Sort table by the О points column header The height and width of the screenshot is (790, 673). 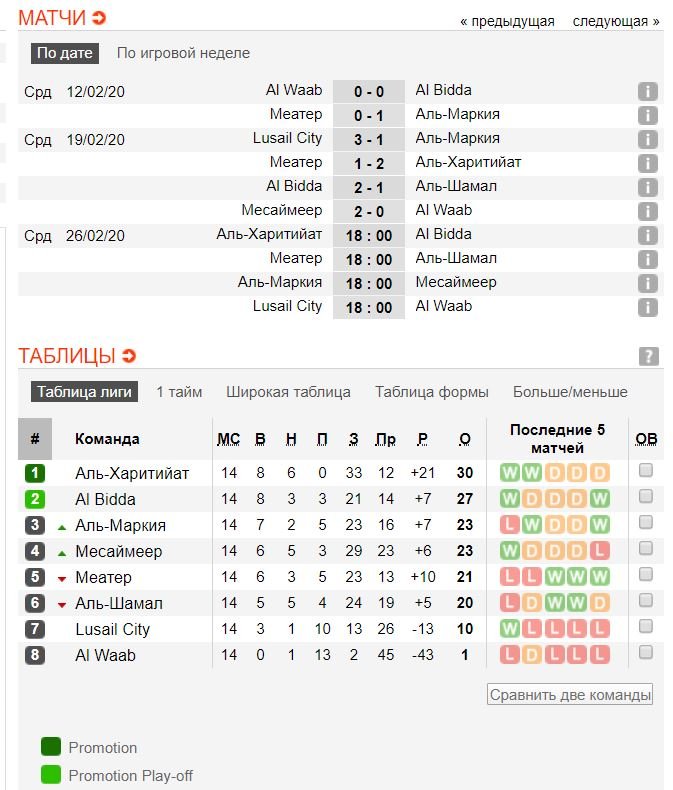click(464, 439)
